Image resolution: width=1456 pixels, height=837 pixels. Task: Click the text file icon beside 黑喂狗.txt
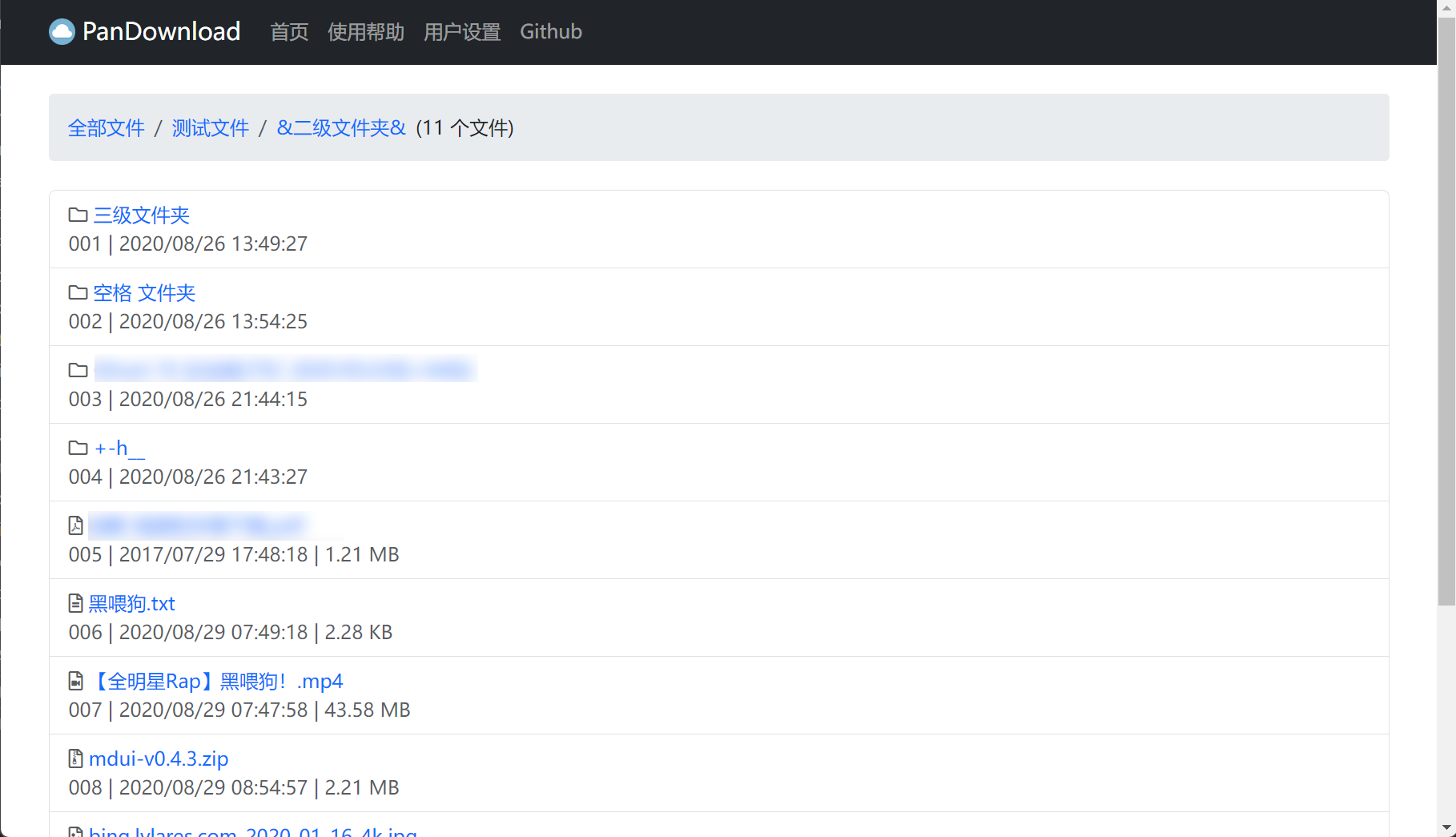pos(75,602)
